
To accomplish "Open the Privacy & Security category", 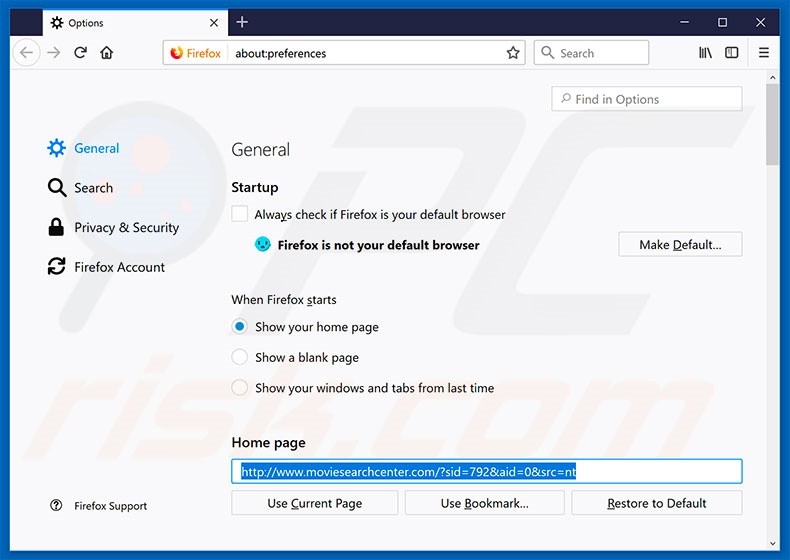I will pyautogui.click(x=113, y=227).
